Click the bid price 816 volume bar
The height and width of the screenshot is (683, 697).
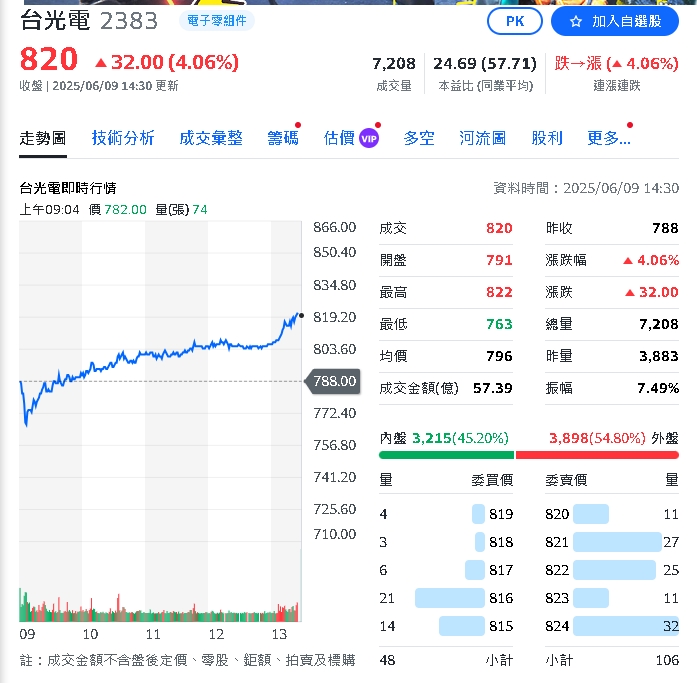pos(449,598)
